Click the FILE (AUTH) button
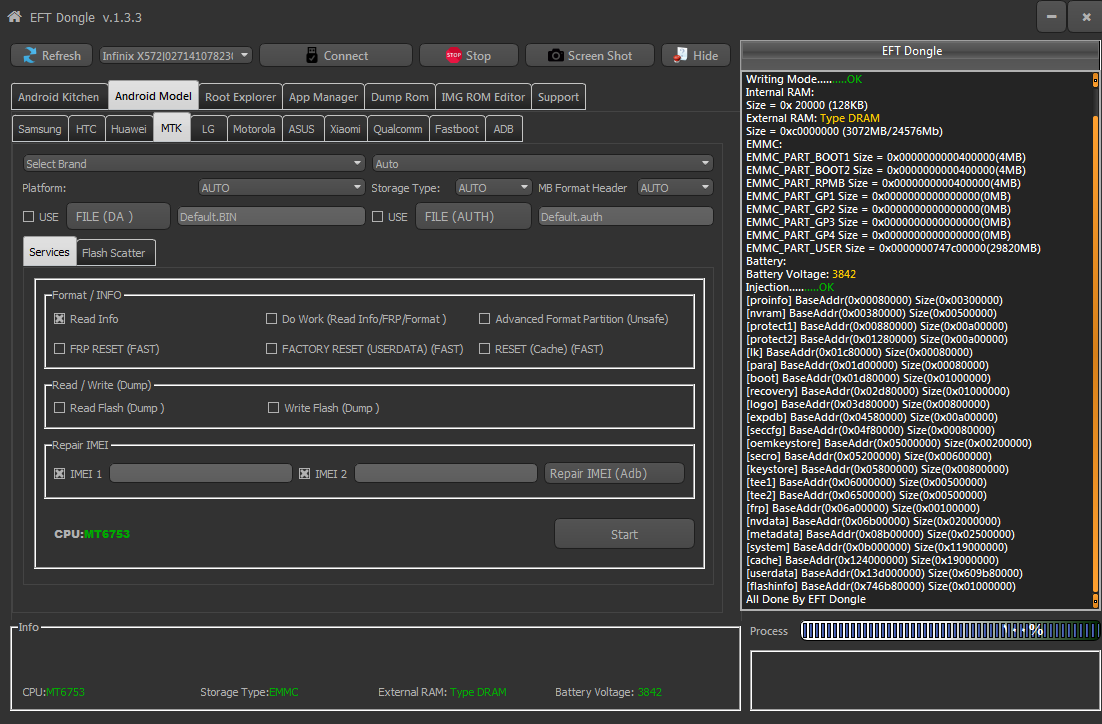Screen dimensions: 1102x724 point(473,216)
